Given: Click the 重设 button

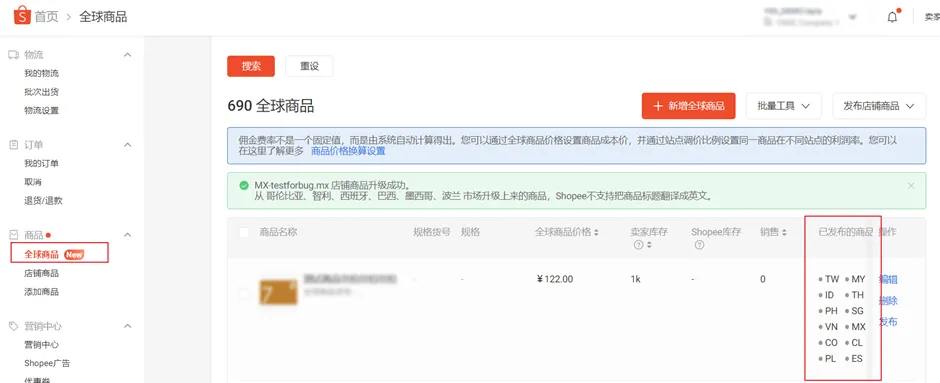Looking at the screenshot, I should (x=309, y=67).
